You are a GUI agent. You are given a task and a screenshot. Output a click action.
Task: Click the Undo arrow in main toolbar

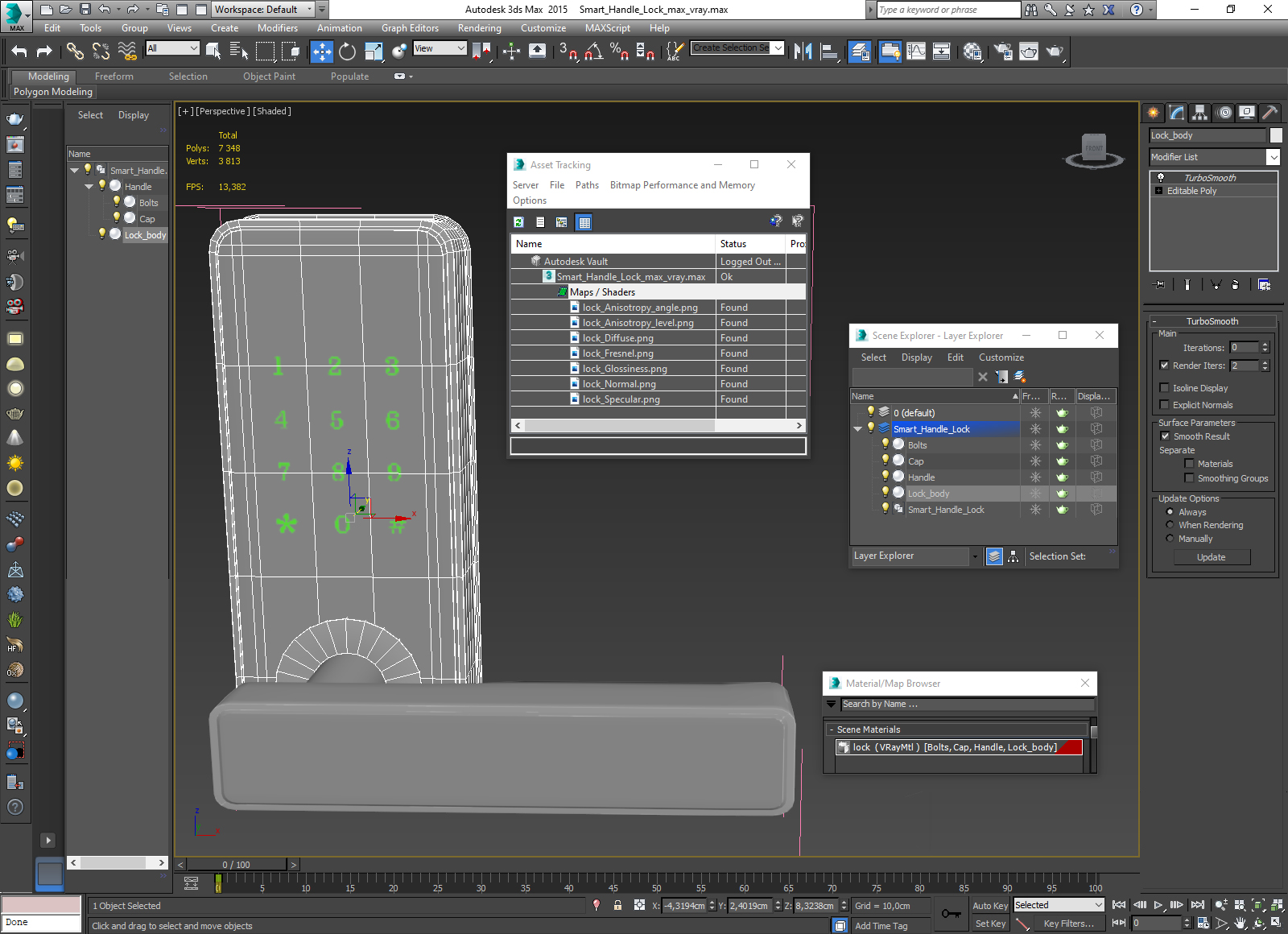pos(19,52)
